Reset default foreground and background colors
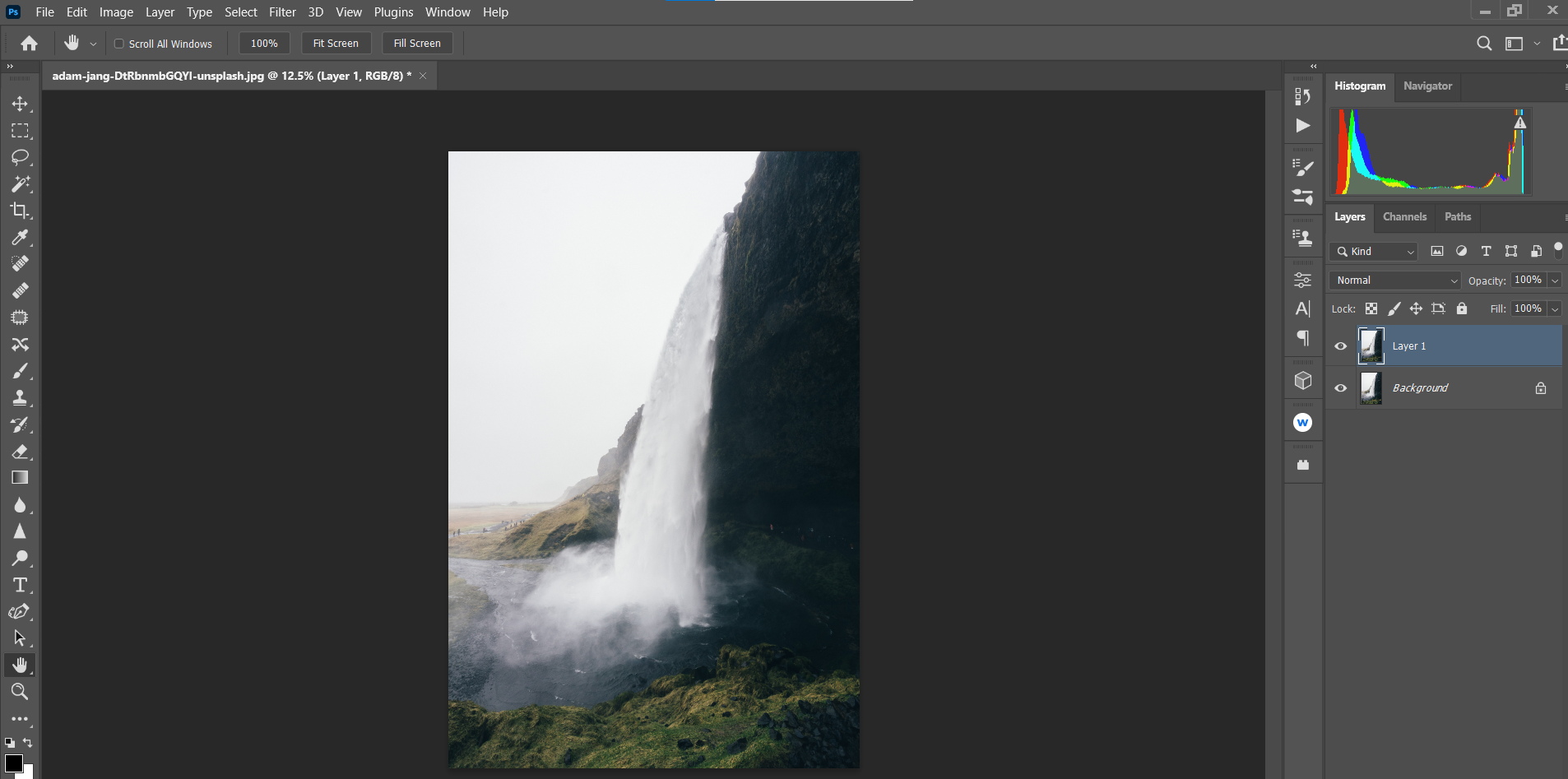This screenshot has height=779, width=1568. coord(10,742)
